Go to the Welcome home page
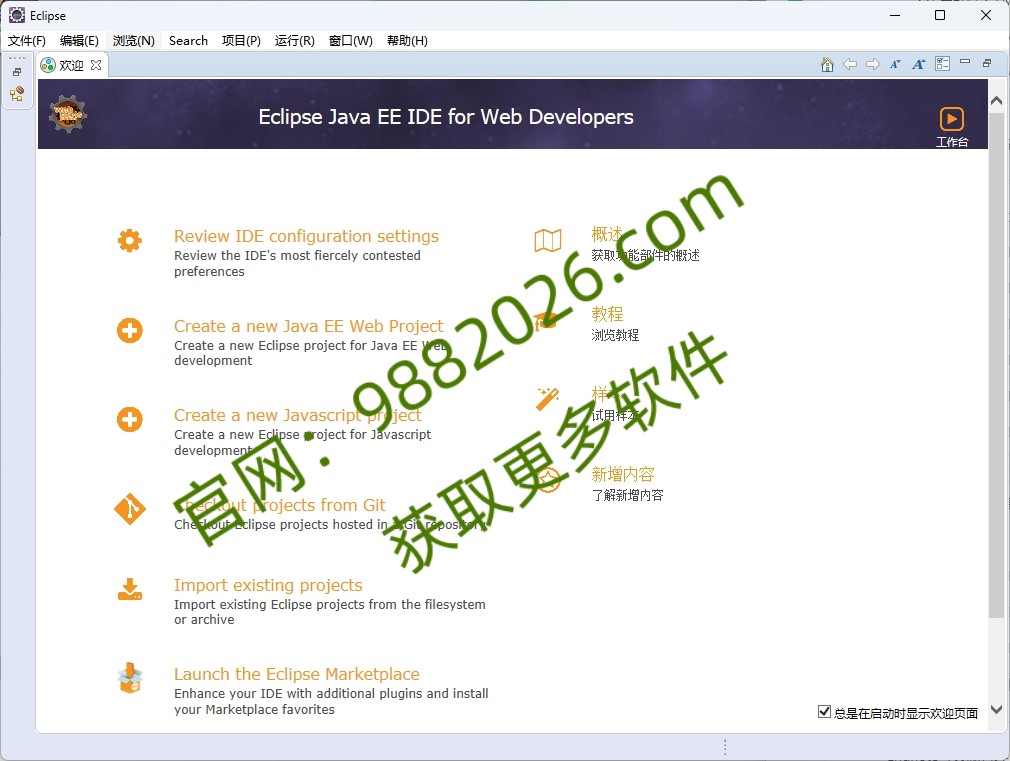This screenshot has height=761, width=1010. 828,64
